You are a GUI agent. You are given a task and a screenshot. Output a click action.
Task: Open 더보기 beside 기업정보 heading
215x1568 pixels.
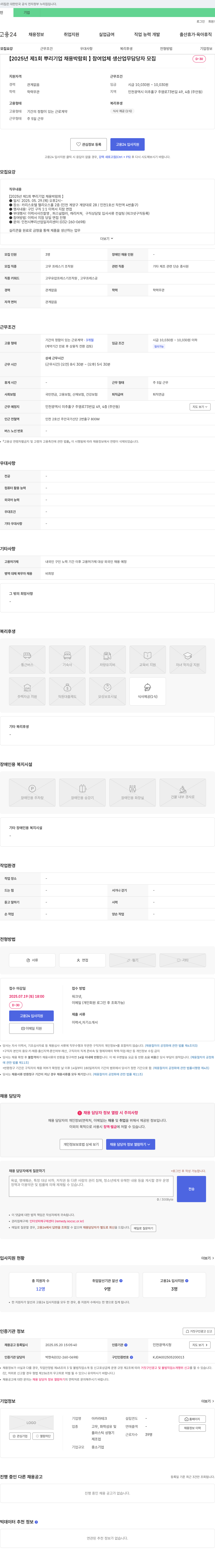208,1401
